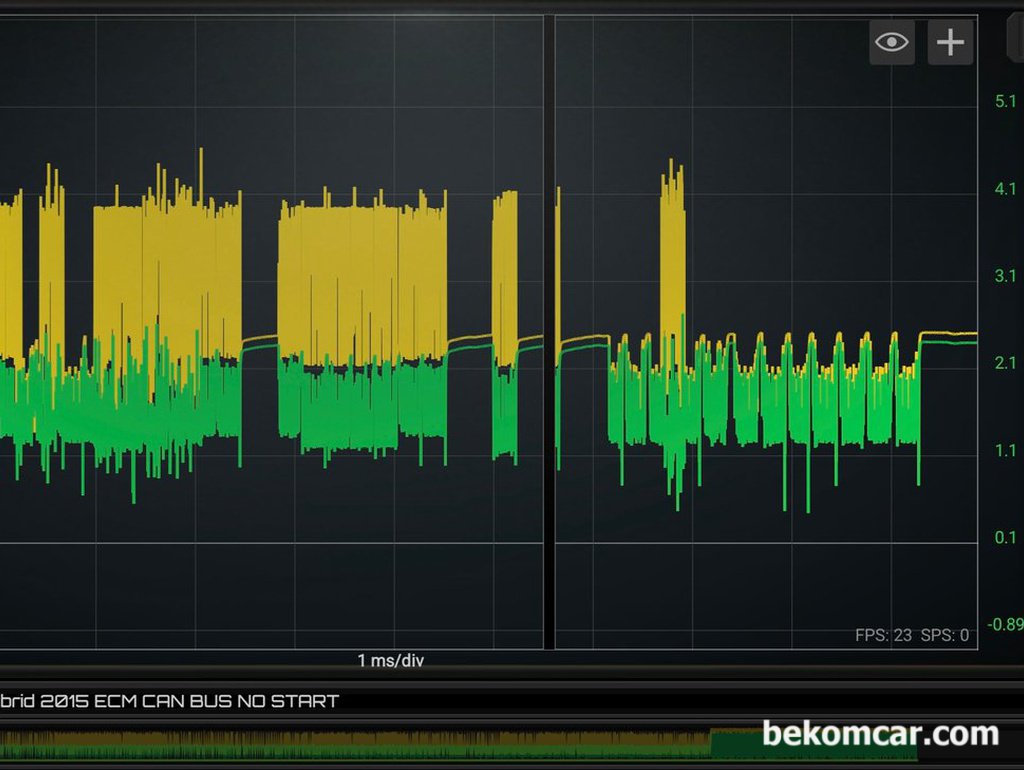
Task: Click the 0.1 voltage scale label
Action: pyautogui.click(x=1005, y=537)
